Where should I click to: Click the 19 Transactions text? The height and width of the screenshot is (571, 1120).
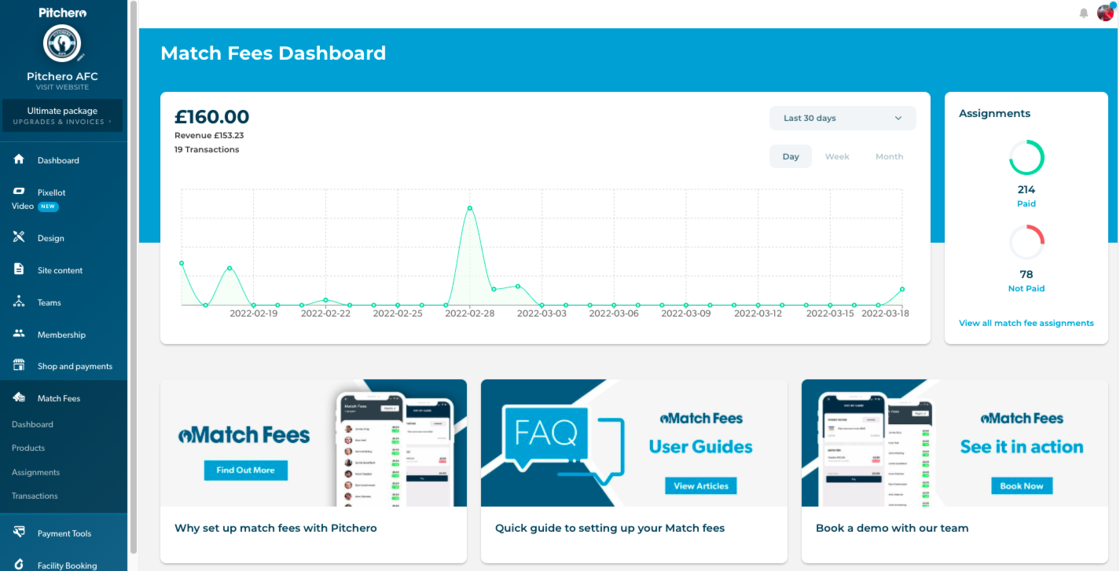[x=206, y=150]
